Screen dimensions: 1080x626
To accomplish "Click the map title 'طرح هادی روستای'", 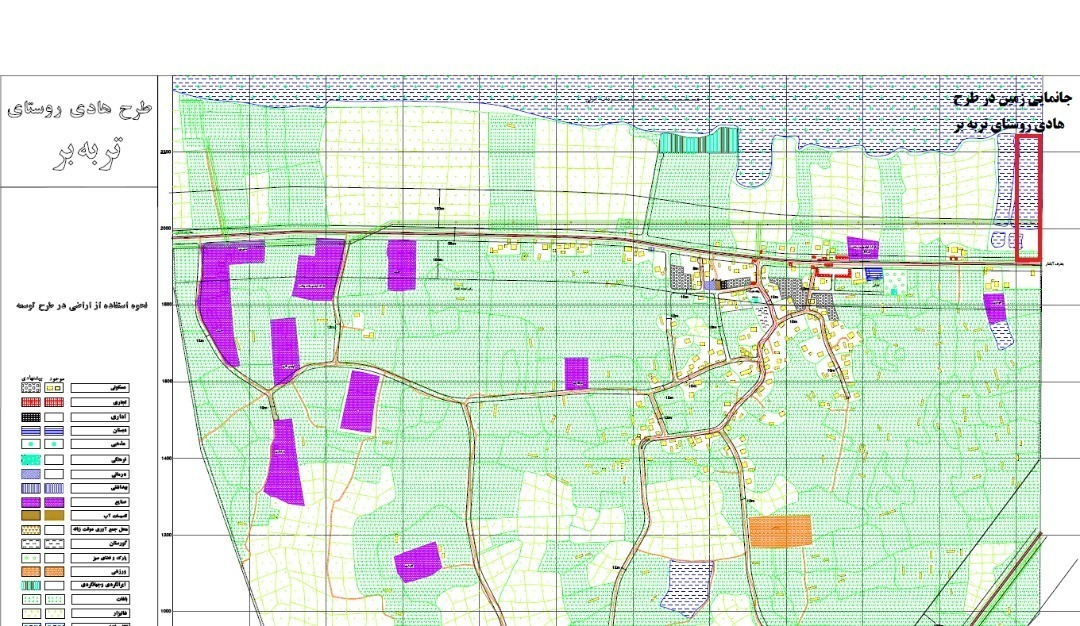I will click(x=79, y=109).
